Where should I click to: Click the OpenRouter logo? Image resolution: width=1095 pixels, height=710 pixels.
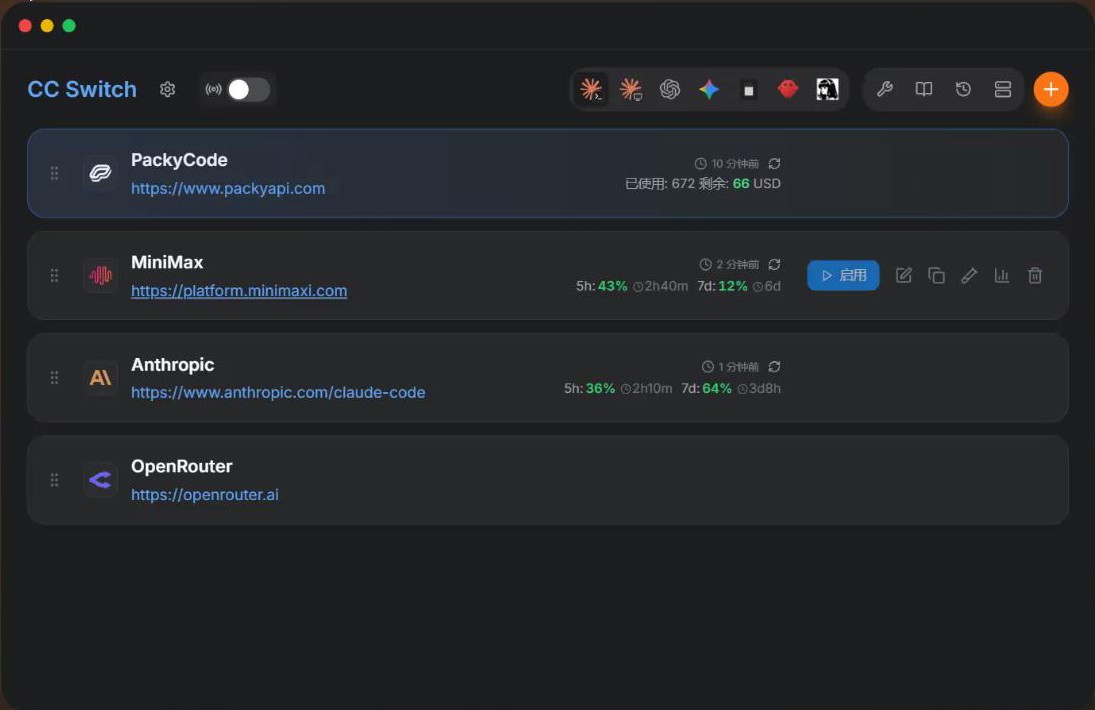click(x=100, y=480)
